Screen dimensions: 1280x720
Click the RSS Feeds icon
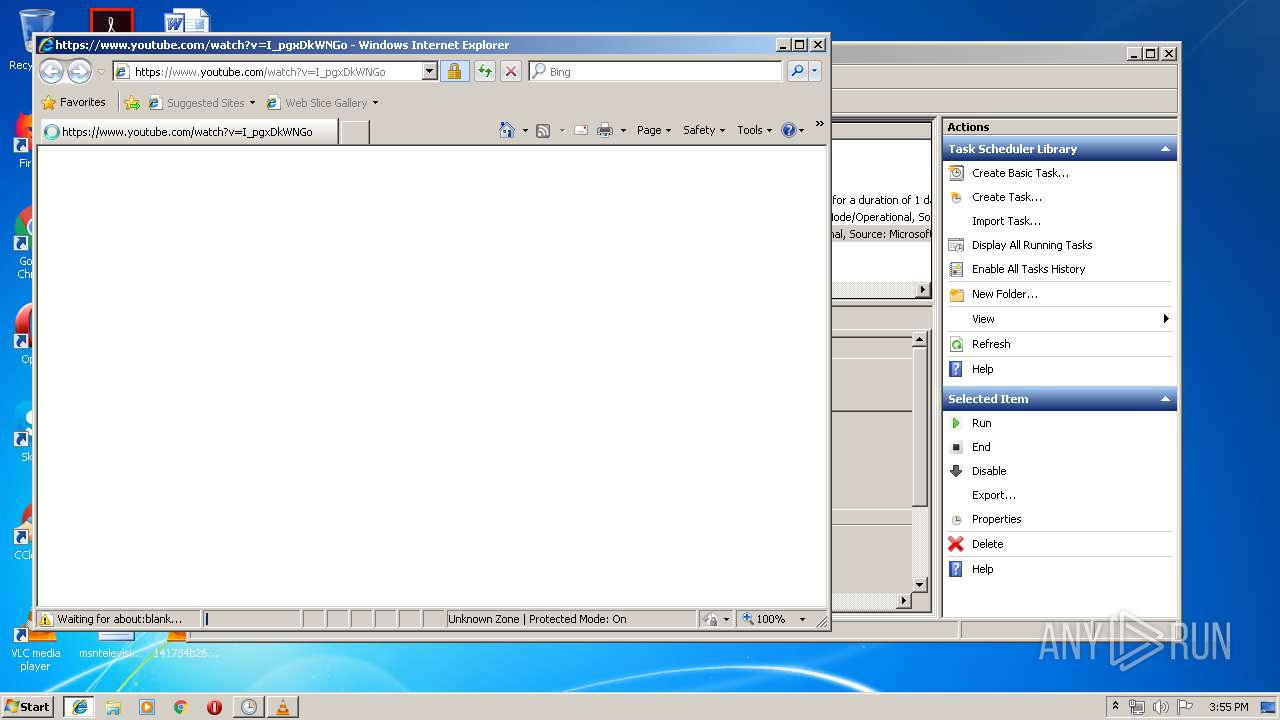pyautogui.click(x=543, y=130)
